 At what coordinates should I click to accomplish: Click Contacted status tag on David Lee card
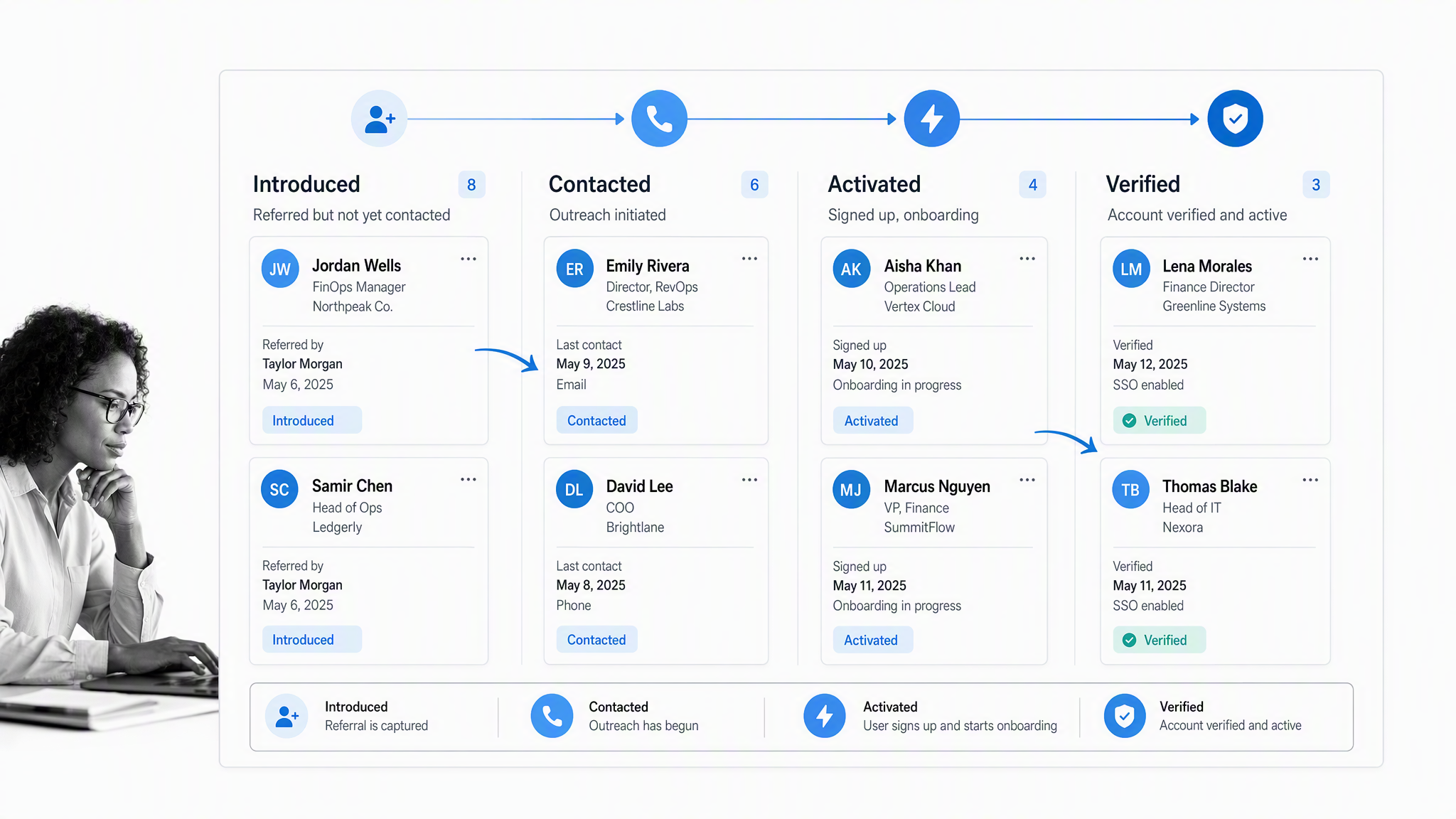click(x=596, y=639)
